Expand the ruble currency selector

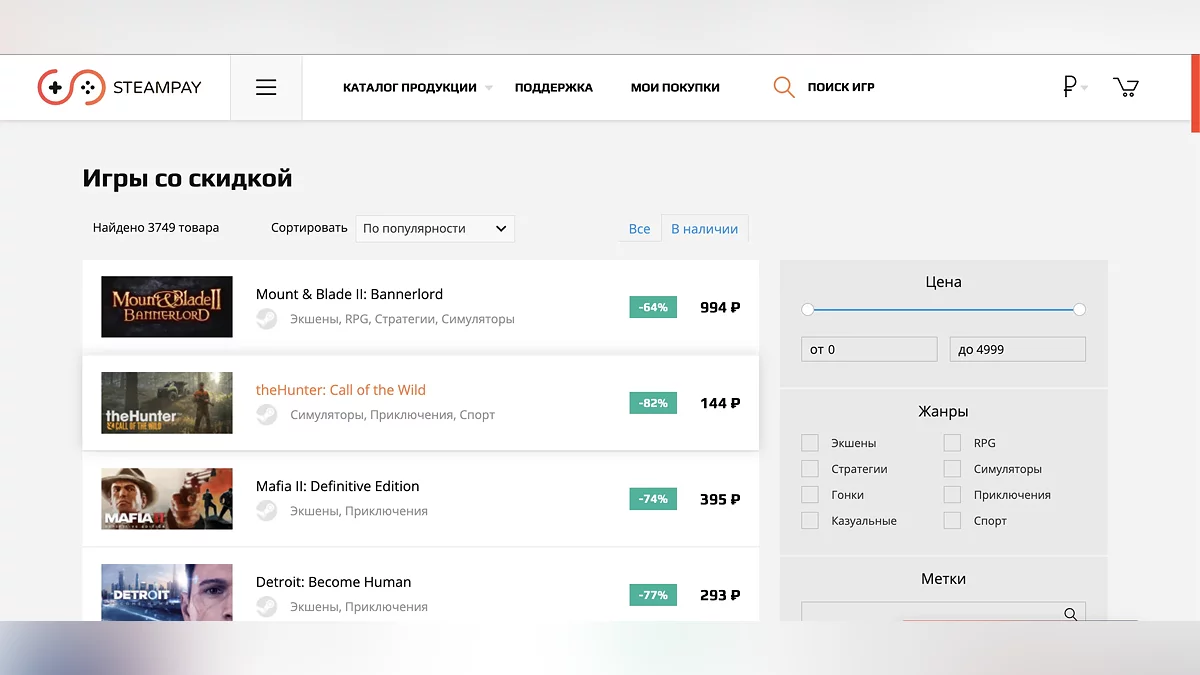1075,87
